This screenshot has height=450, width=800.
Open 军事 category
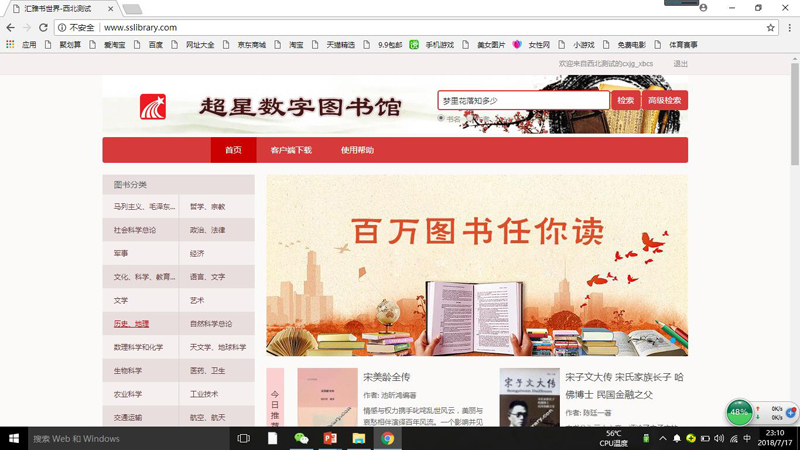121,254
